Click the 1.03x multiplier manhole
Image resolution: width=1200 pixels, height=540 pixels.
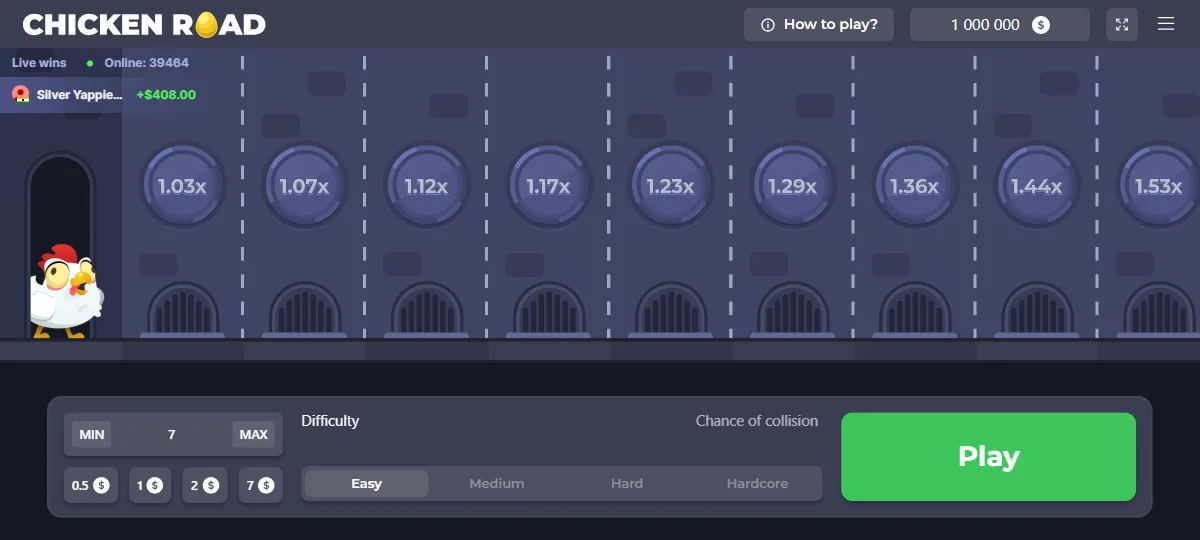click(182, 186)
